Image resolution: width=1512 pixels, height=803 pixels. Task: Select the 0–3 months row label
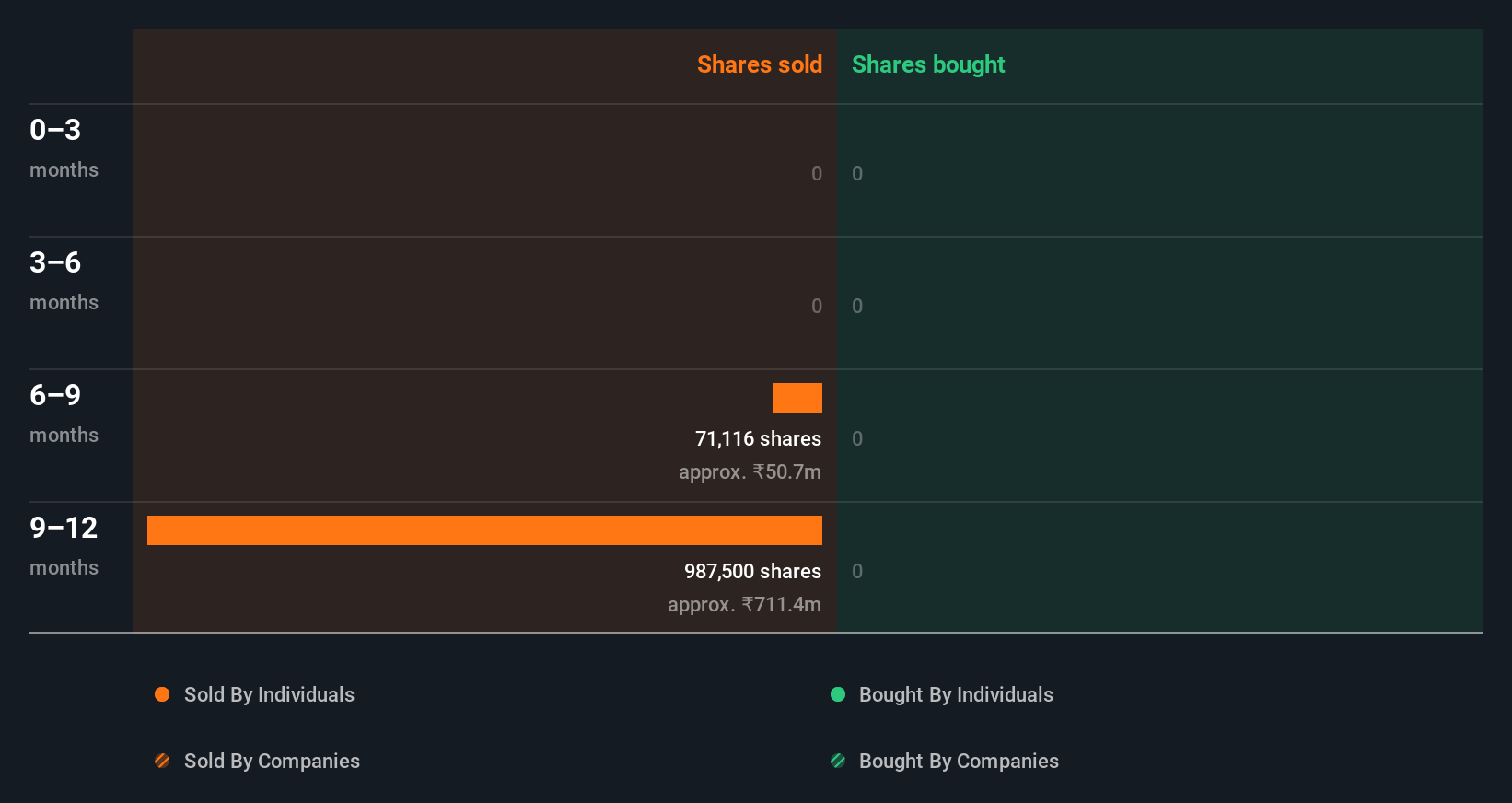tap(64, 147)
